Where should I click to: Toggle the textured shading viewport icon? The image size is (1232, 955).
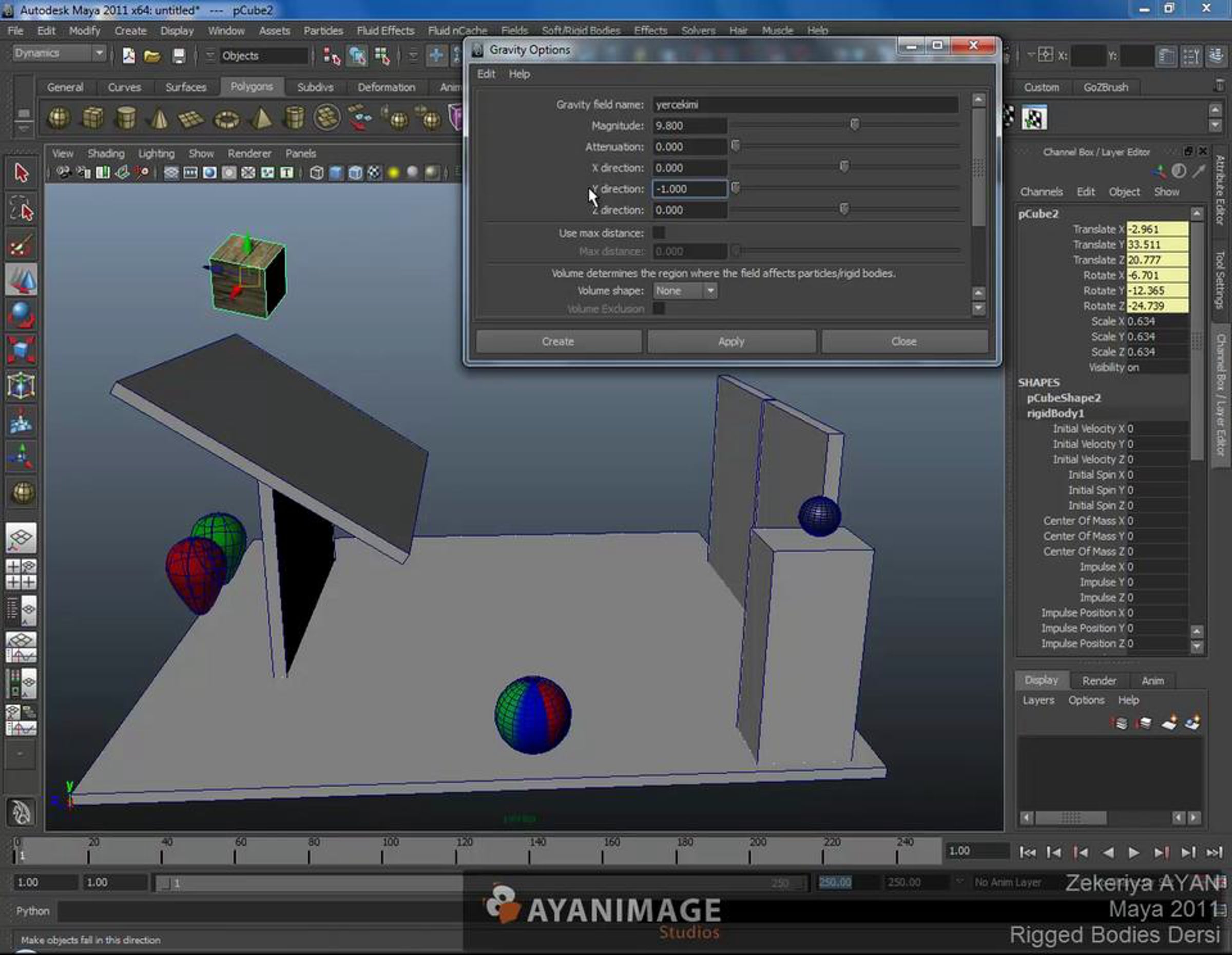tap(374, 173)
